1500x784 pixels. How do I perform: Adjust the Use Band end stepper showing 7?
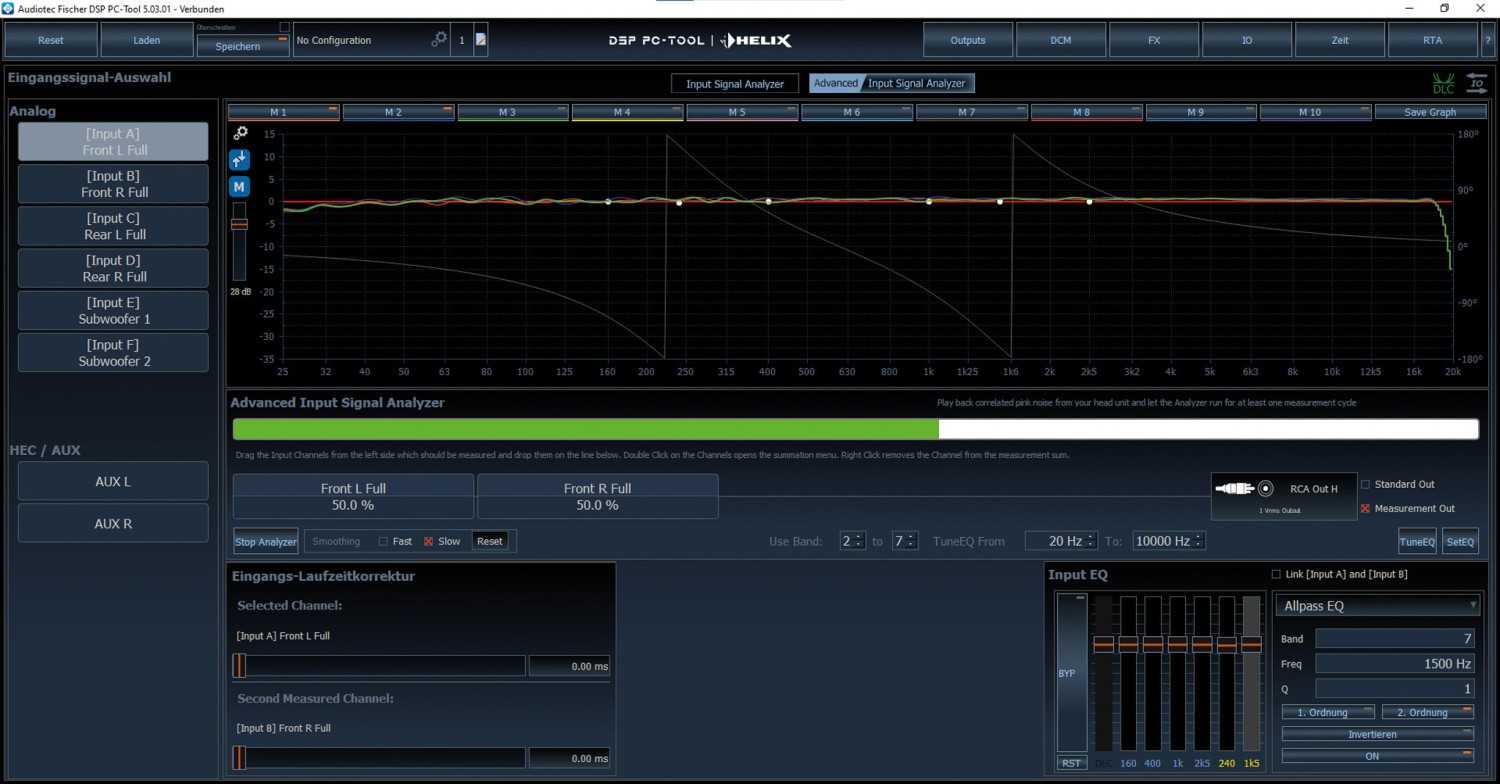pos(904,541)
